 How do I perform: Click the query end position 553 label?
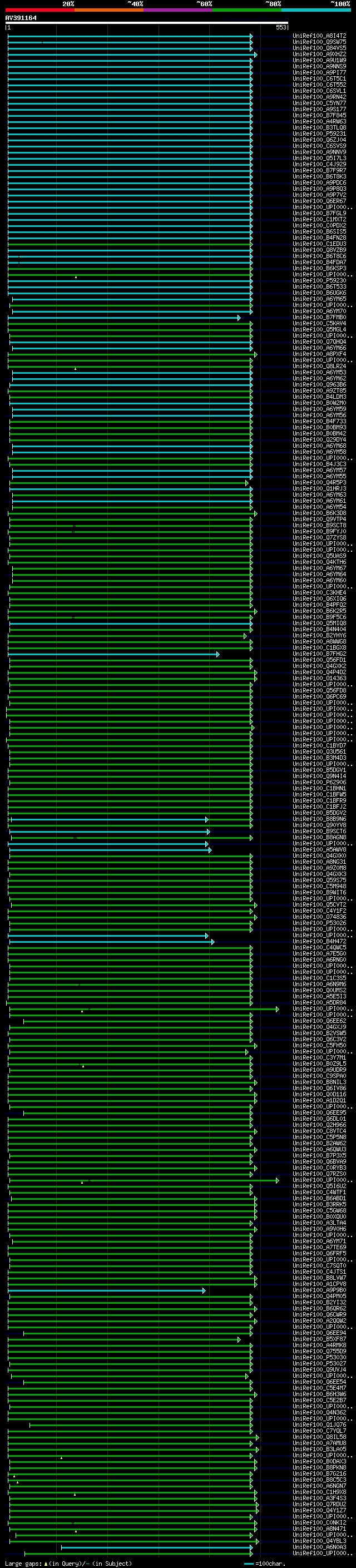(x=280, y=27)
